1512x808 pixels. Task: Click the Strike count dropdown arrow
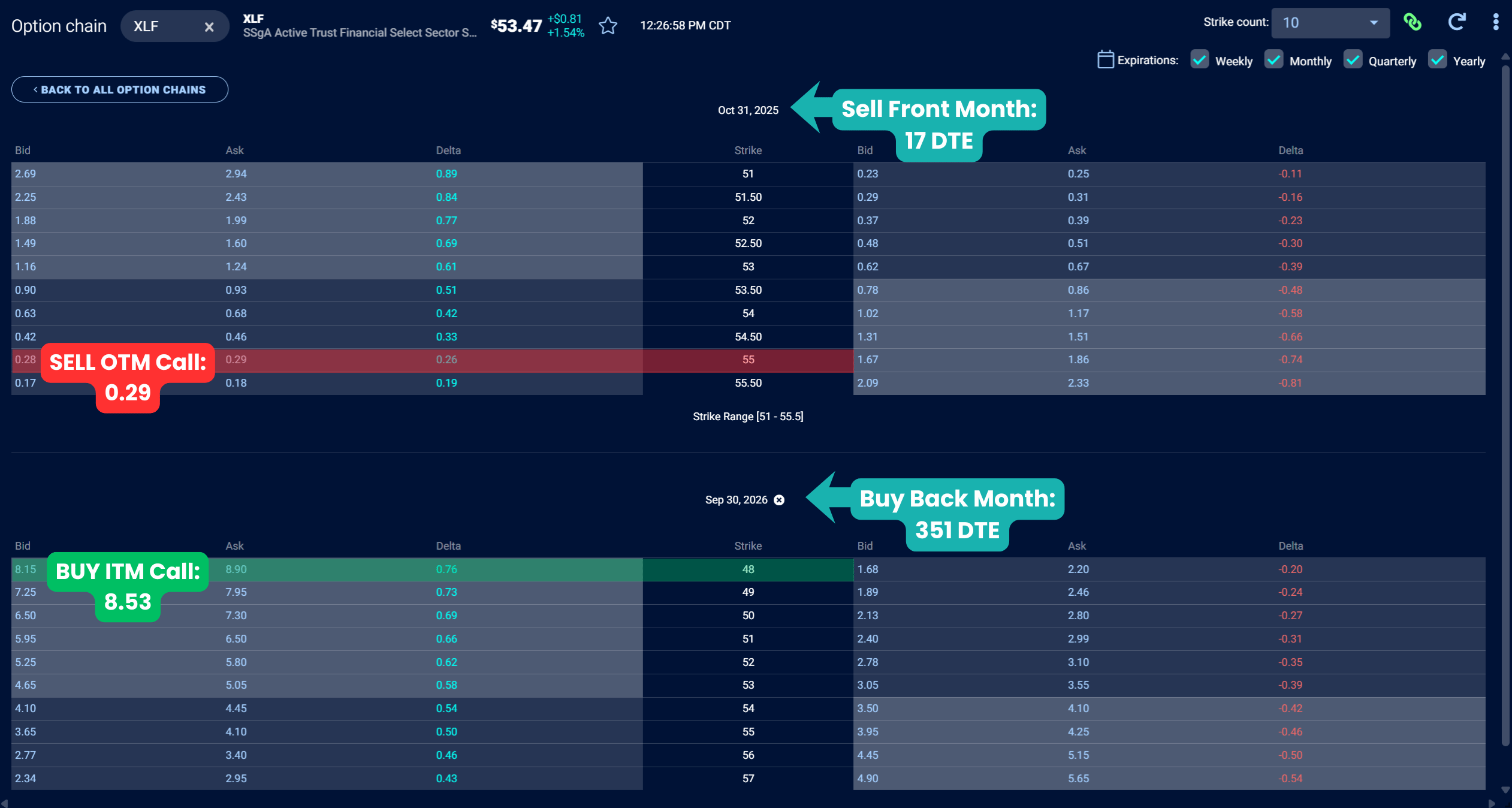tap(1374, 23)
